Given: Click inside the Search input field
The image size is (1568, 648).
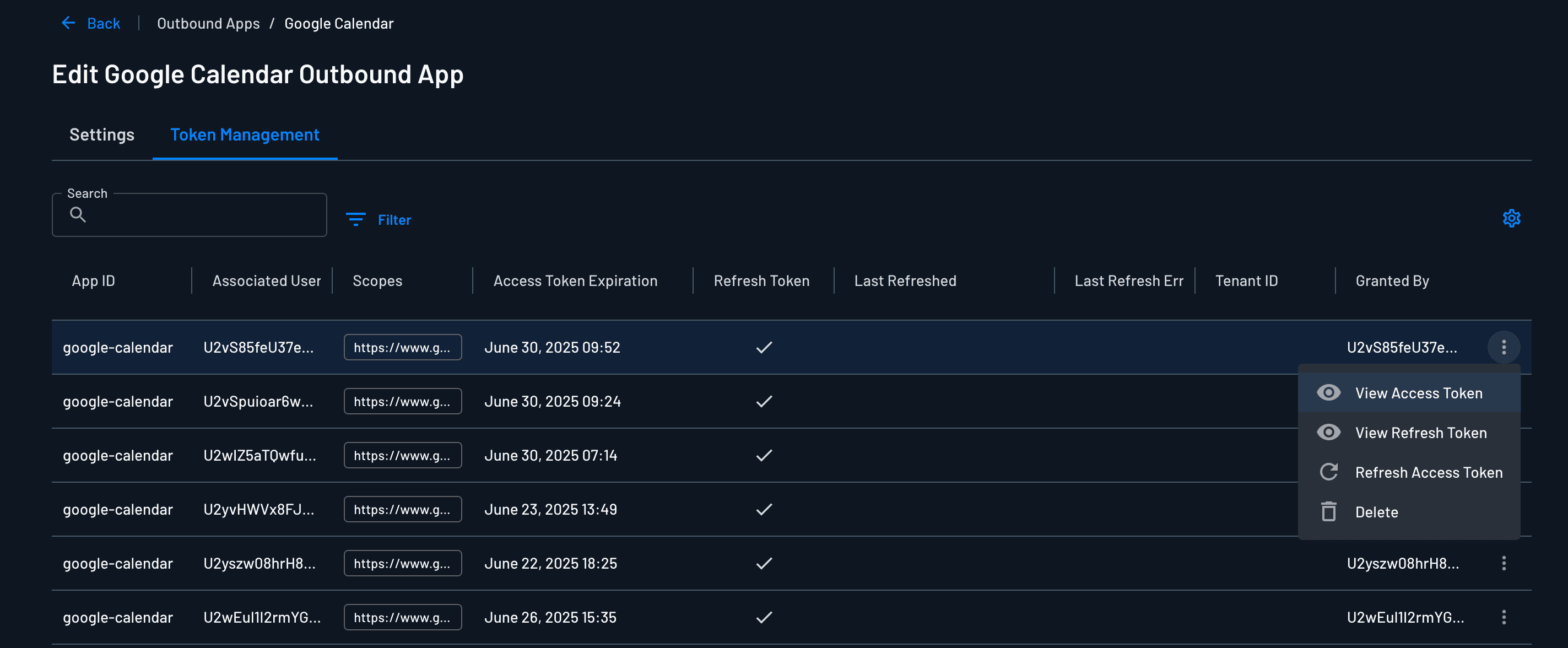Looking at the screenshot, I should pos(188,214).
